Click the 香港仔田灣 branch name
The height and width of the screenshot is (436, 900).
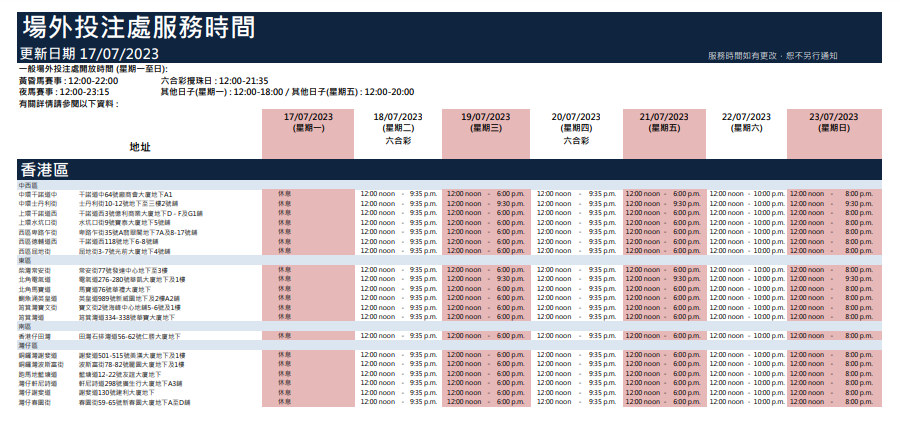click(x=36, y=336)
